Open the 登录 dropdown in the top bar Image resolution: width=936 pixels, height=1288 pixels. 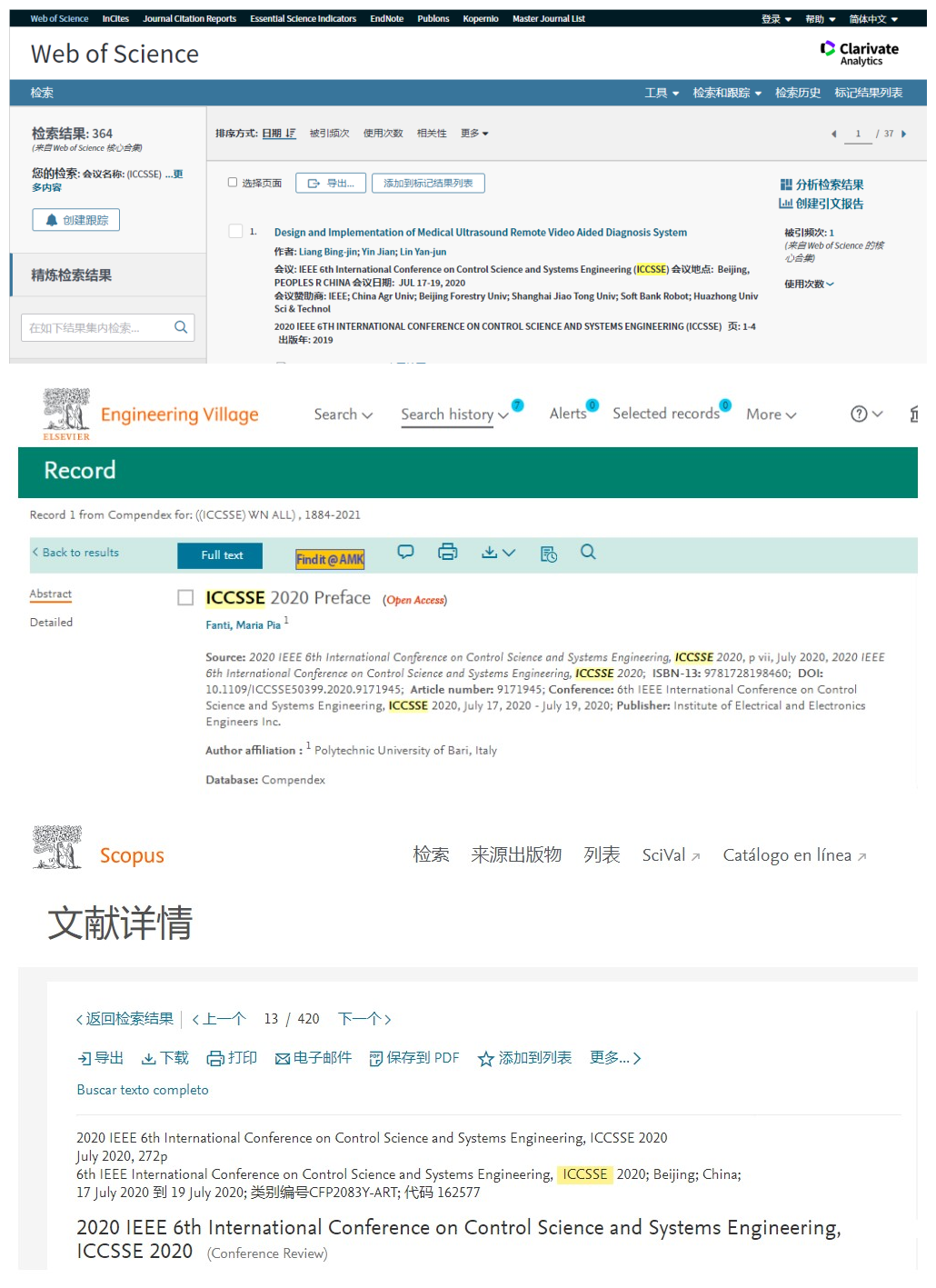(777, 19)
